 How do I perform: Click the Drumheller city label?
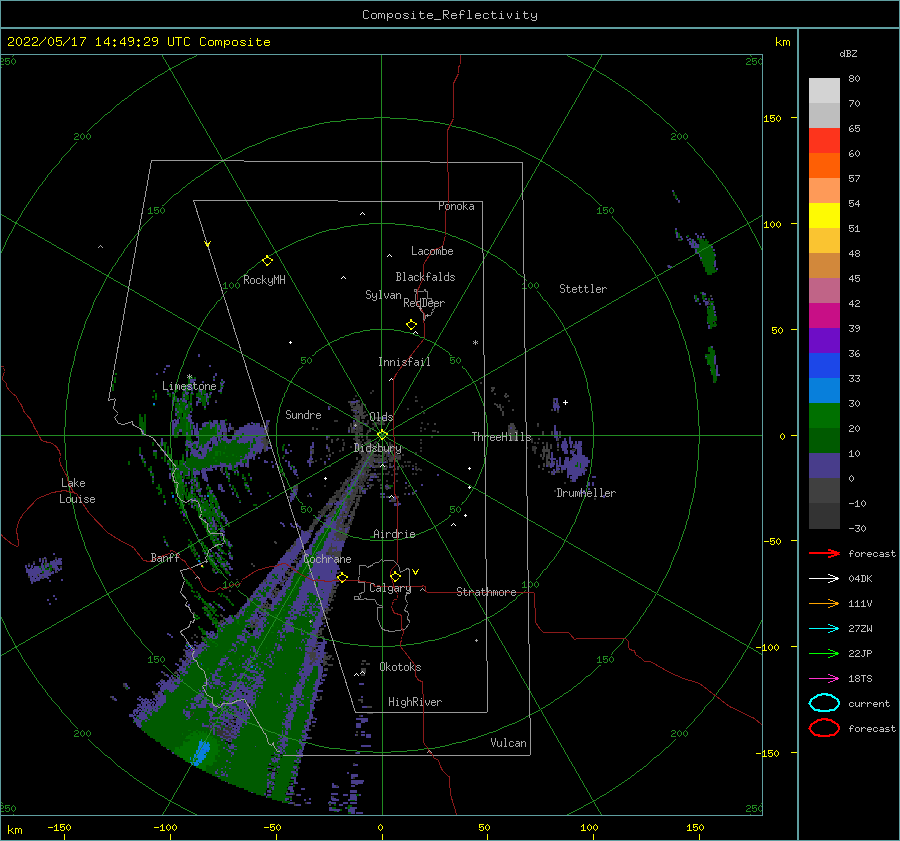(586, 493)
